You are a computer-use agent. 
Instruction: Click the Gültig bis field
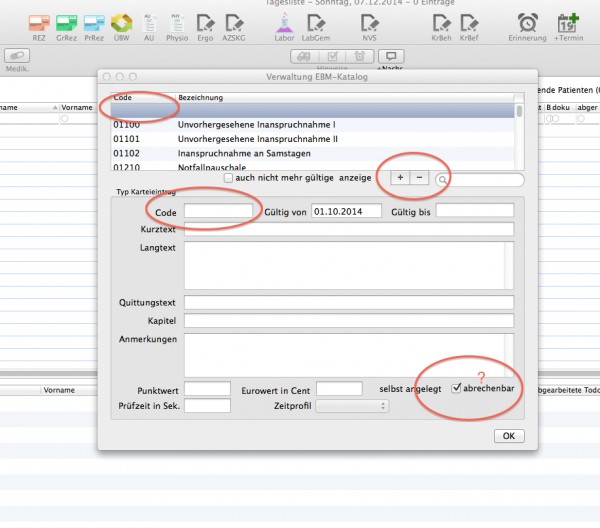pyautogui.click(x=475, y=210)
